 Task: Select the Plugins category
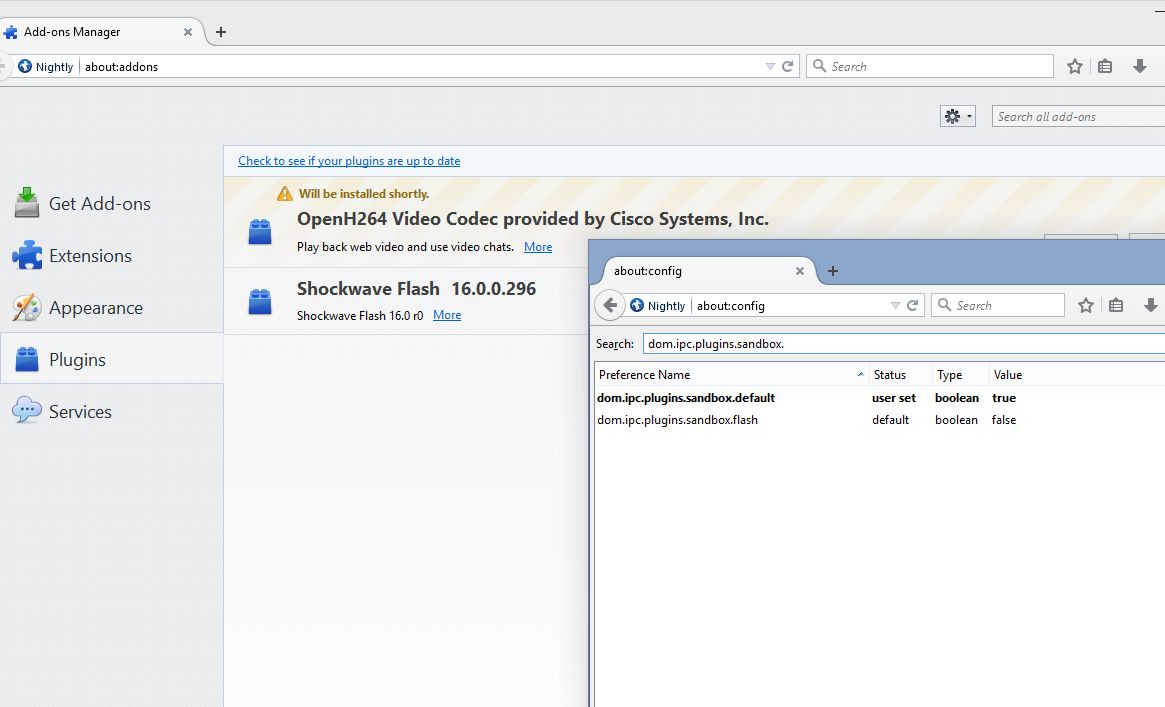(x=111, y=359)
